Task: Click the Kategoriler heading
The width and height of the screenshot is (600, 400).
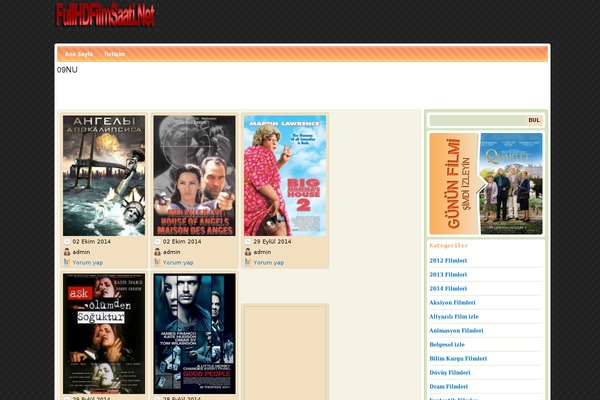Action: (x=448, y=245)
